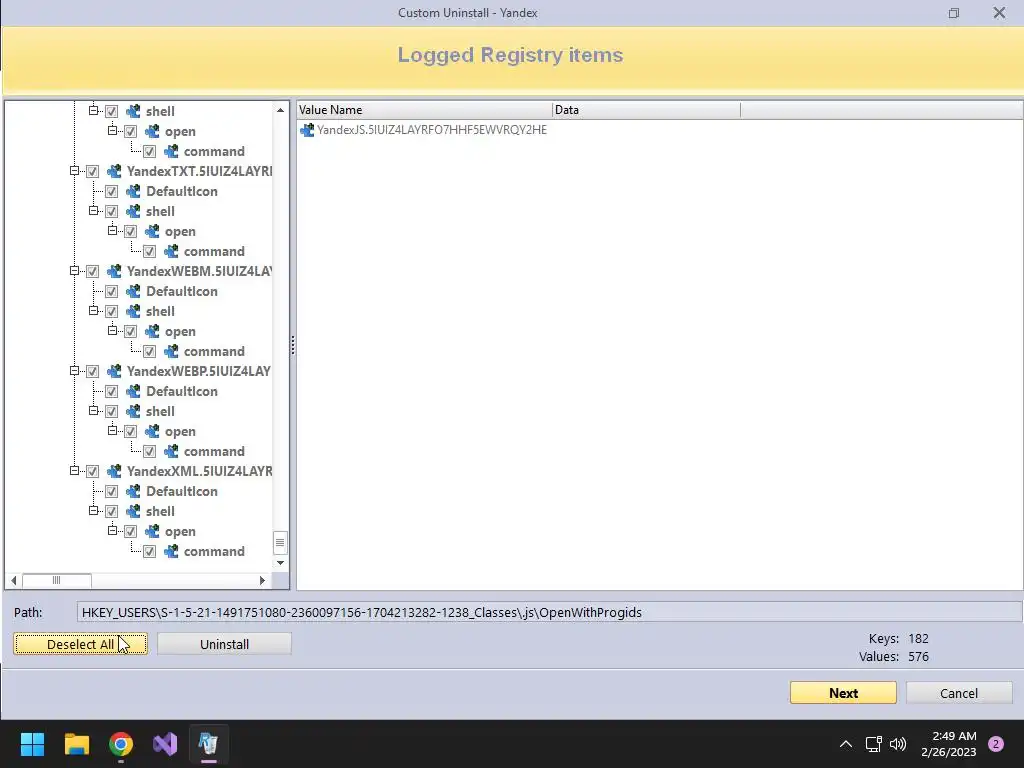1024x768 pixels.
Task: Click the shell key icon under YandexWEBP
Action: pyautogui.click(x=133, y=411)
